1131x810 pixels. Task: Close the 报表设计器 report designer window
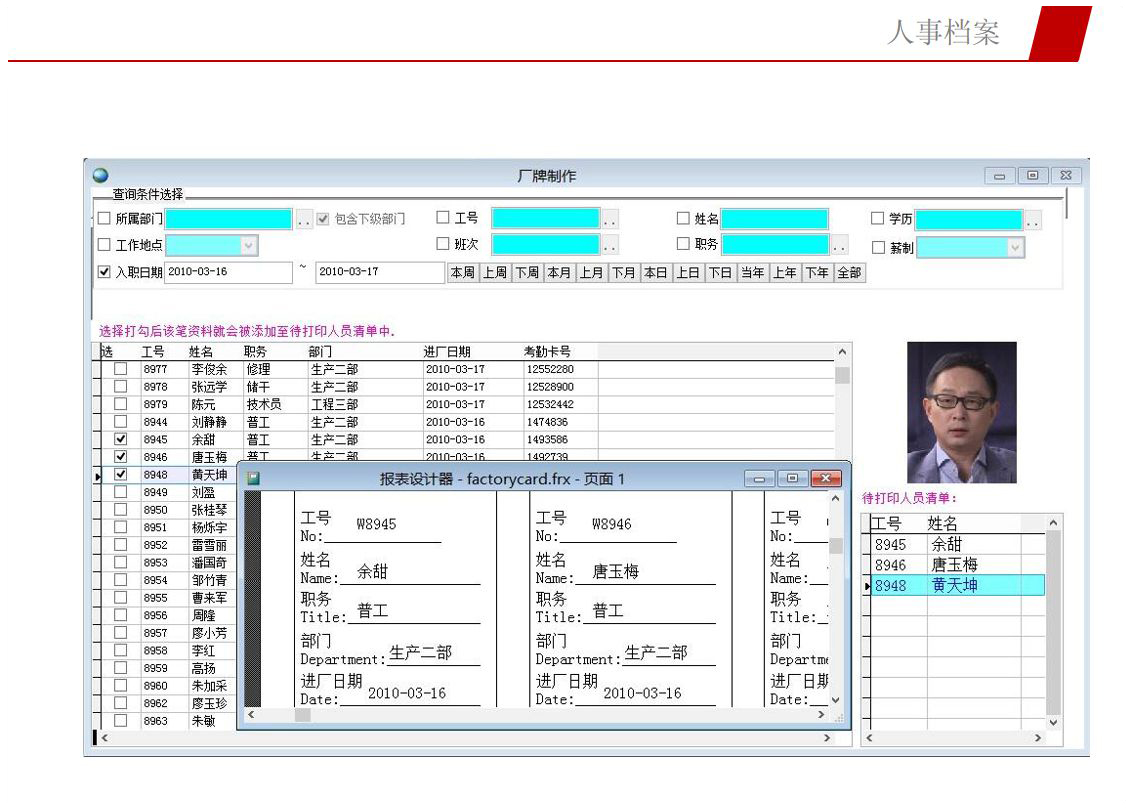coord(825,479)
